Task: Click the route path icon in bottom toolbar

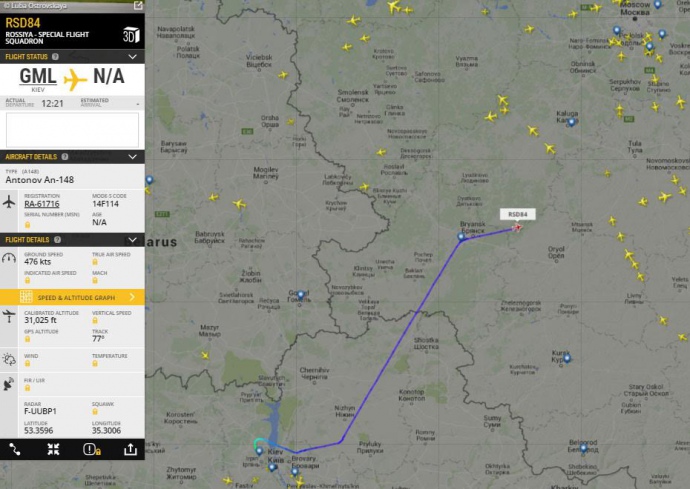Action: coord(15,449)
